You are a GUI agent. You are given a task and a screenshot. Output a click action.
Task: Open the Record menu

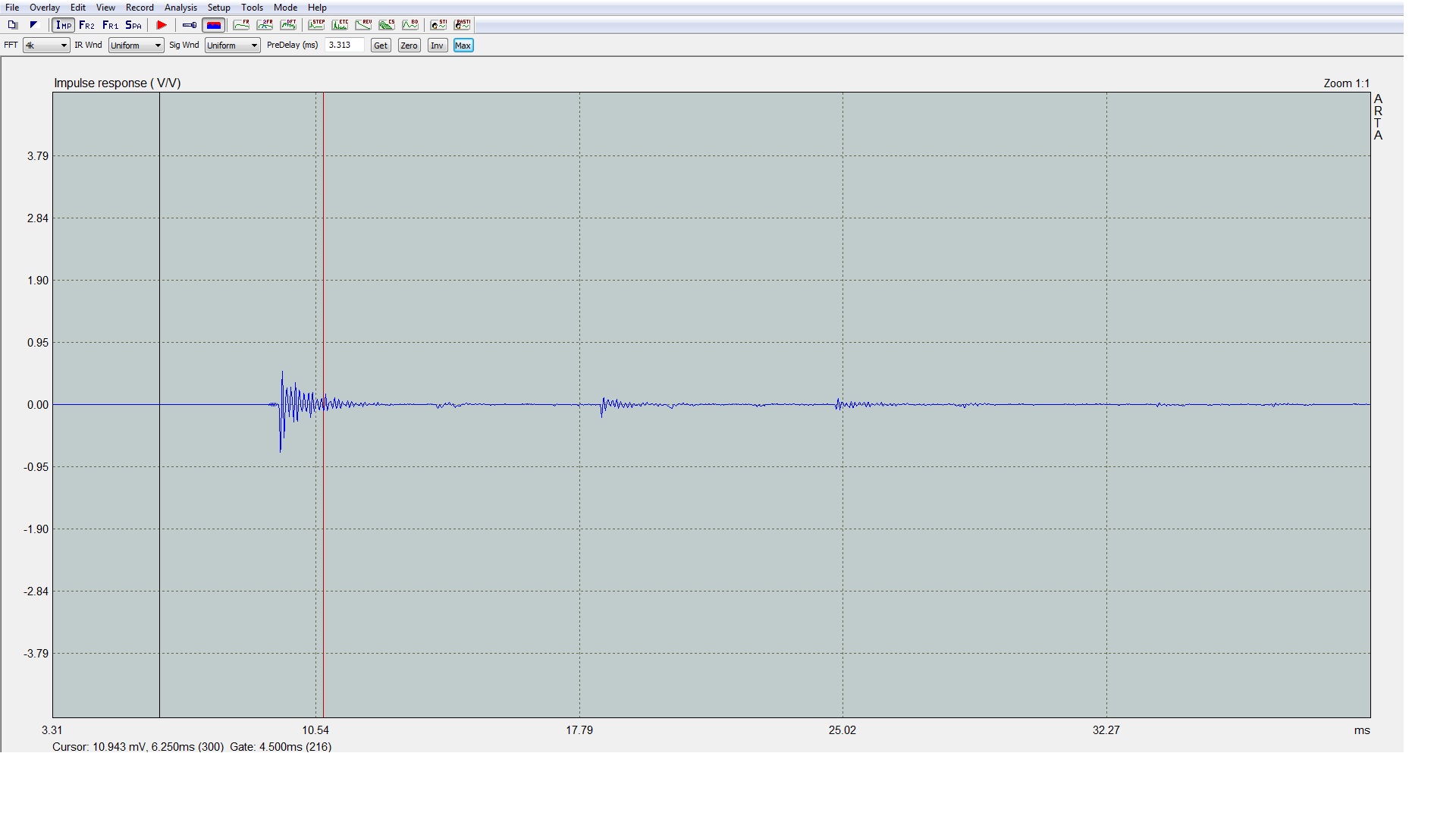click(140, 8)
